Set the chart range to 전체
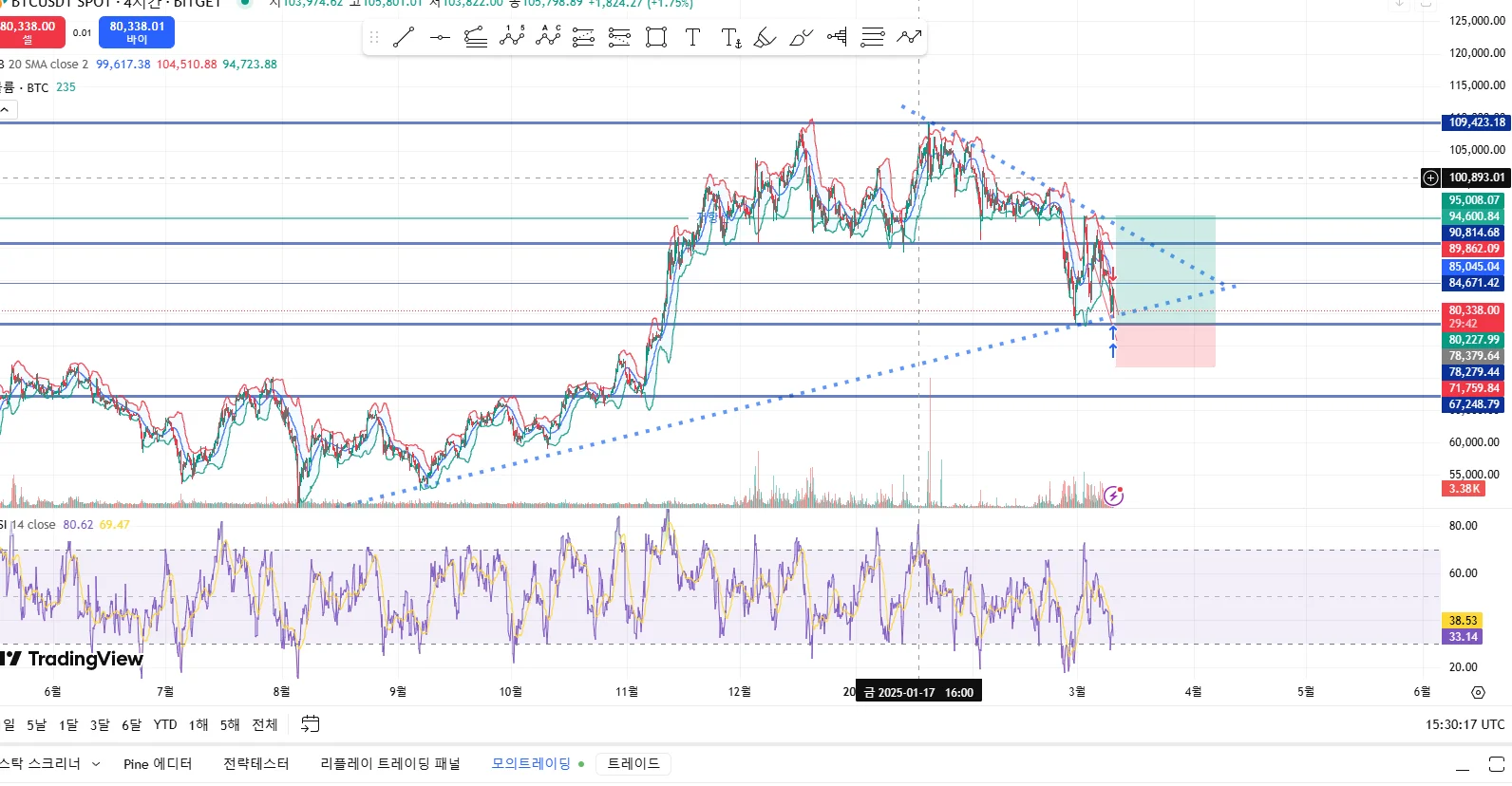The width and height of the screenshot is (1512, 786). coord(265,725)
